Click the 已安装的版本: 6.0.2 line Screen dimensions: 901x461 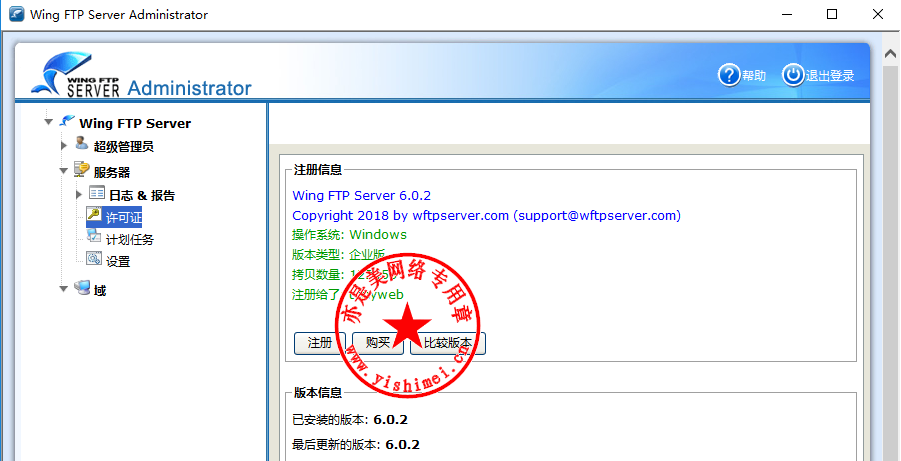tap(350, 420)
